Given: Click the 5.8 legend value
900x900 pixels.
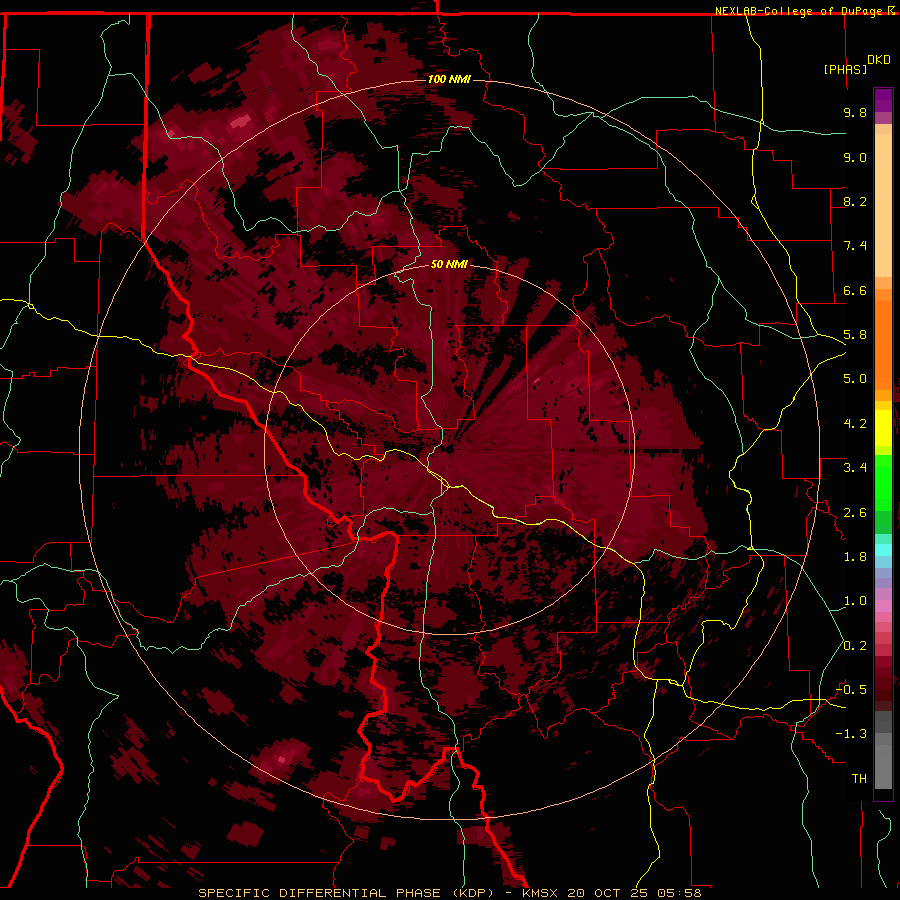Looking at the screenshot, I should [x=855, y=335].
